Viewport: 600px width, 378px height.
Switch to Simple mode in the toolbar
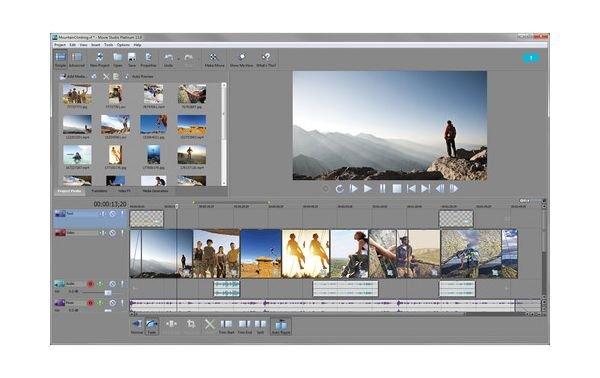pyautogui.click(x=60, y=59)
